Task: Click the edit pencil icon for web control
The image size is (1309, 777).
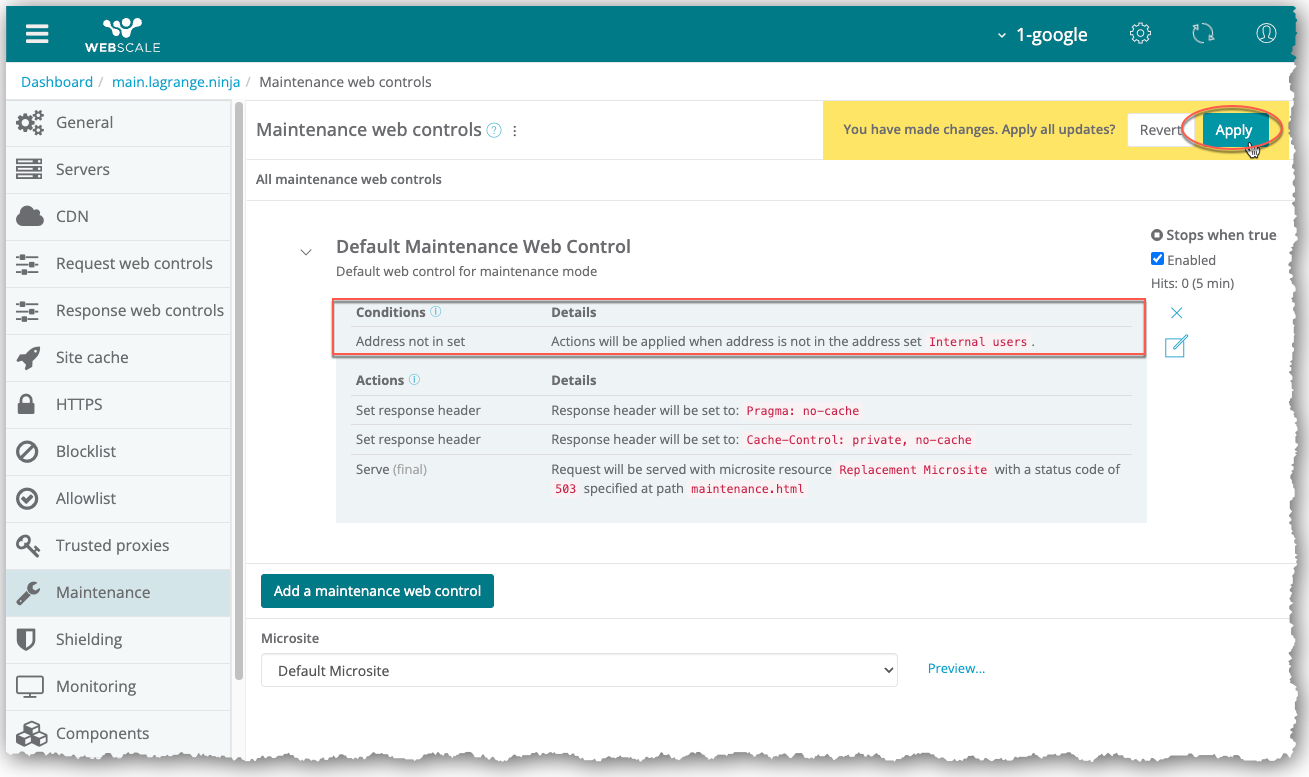Action: 1176,347
